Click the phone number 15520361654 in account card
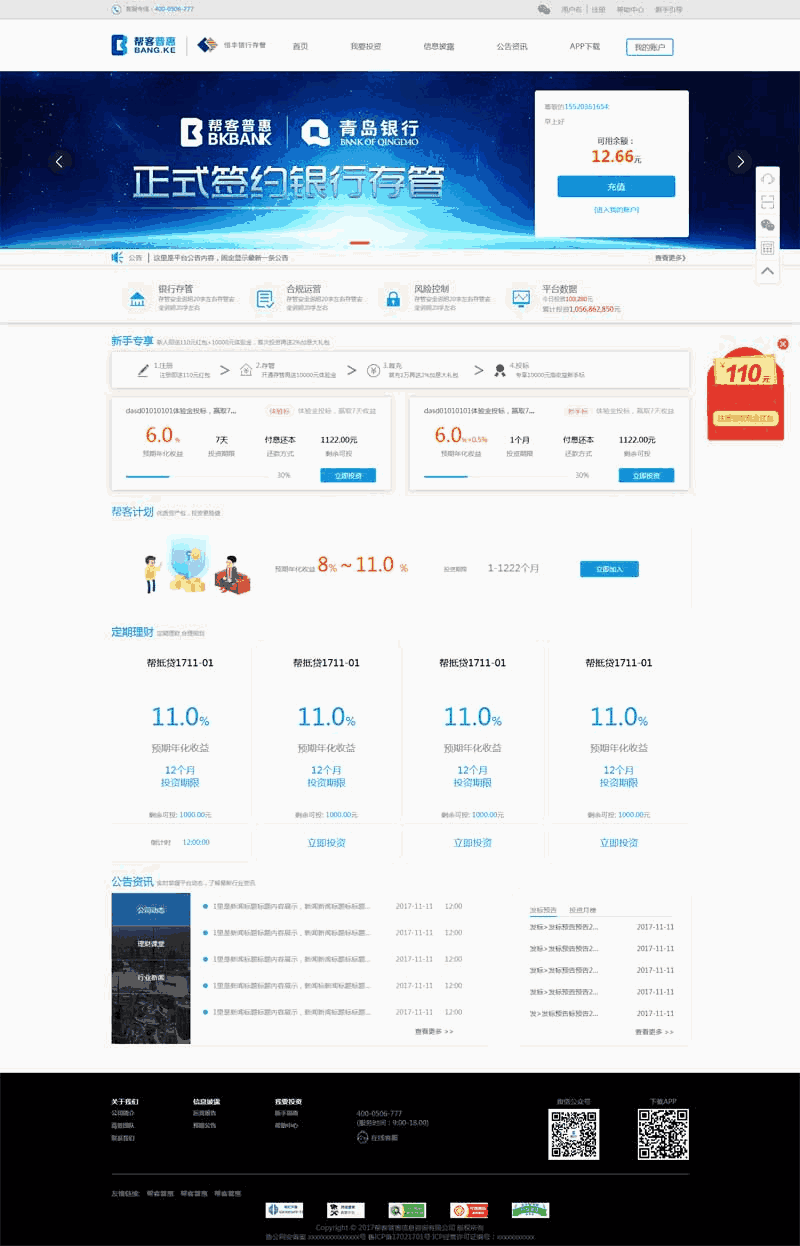 pos(586,106)
